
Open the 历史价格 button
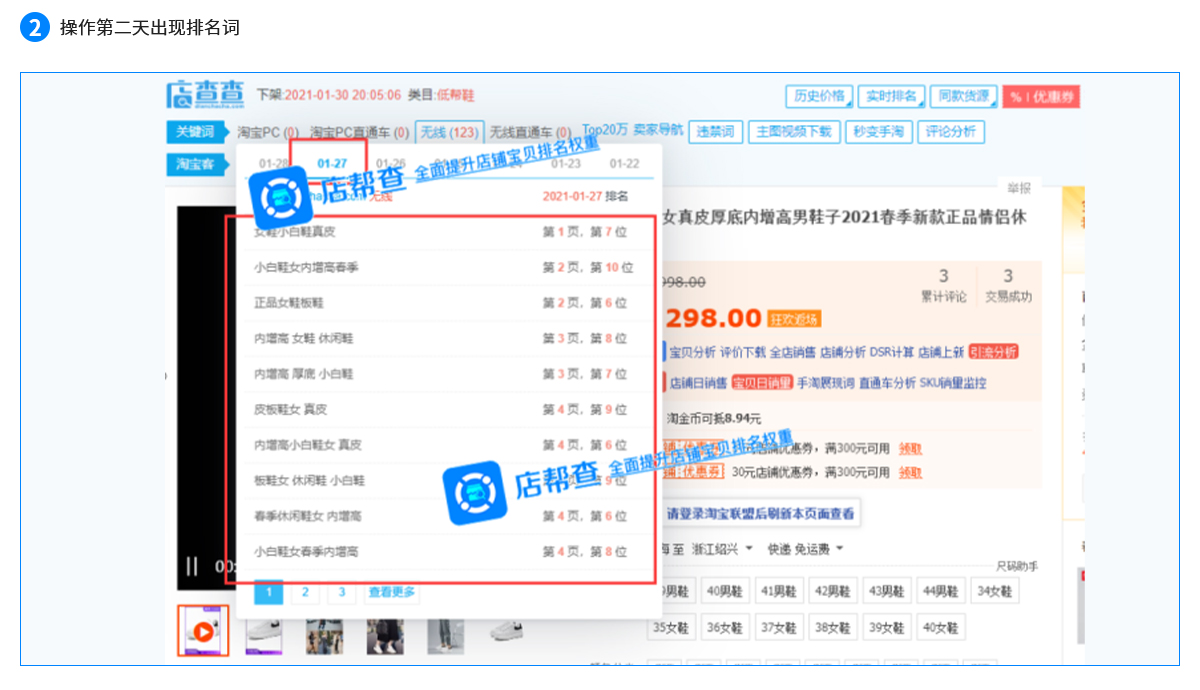[x=820, y=96]
